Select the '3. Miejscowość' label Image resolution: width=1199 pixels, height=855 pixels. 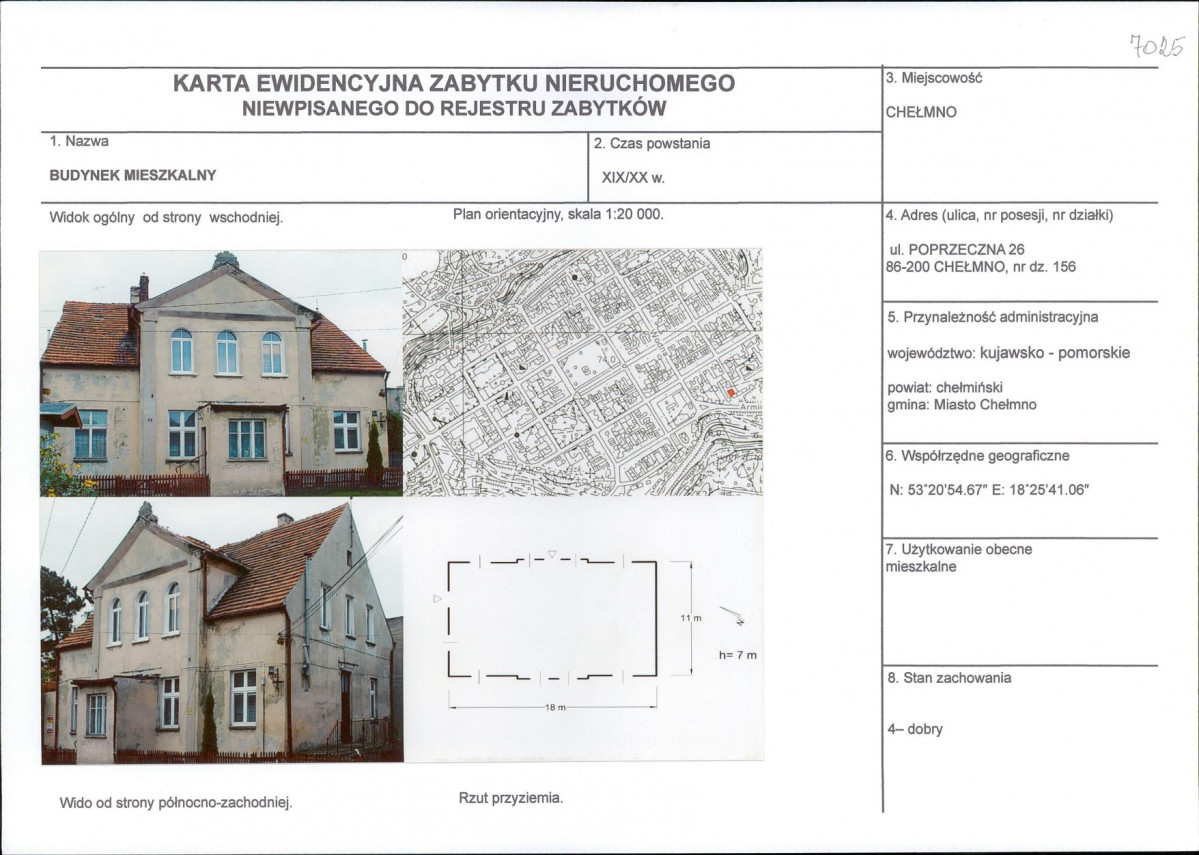click(x=934, y=77)
